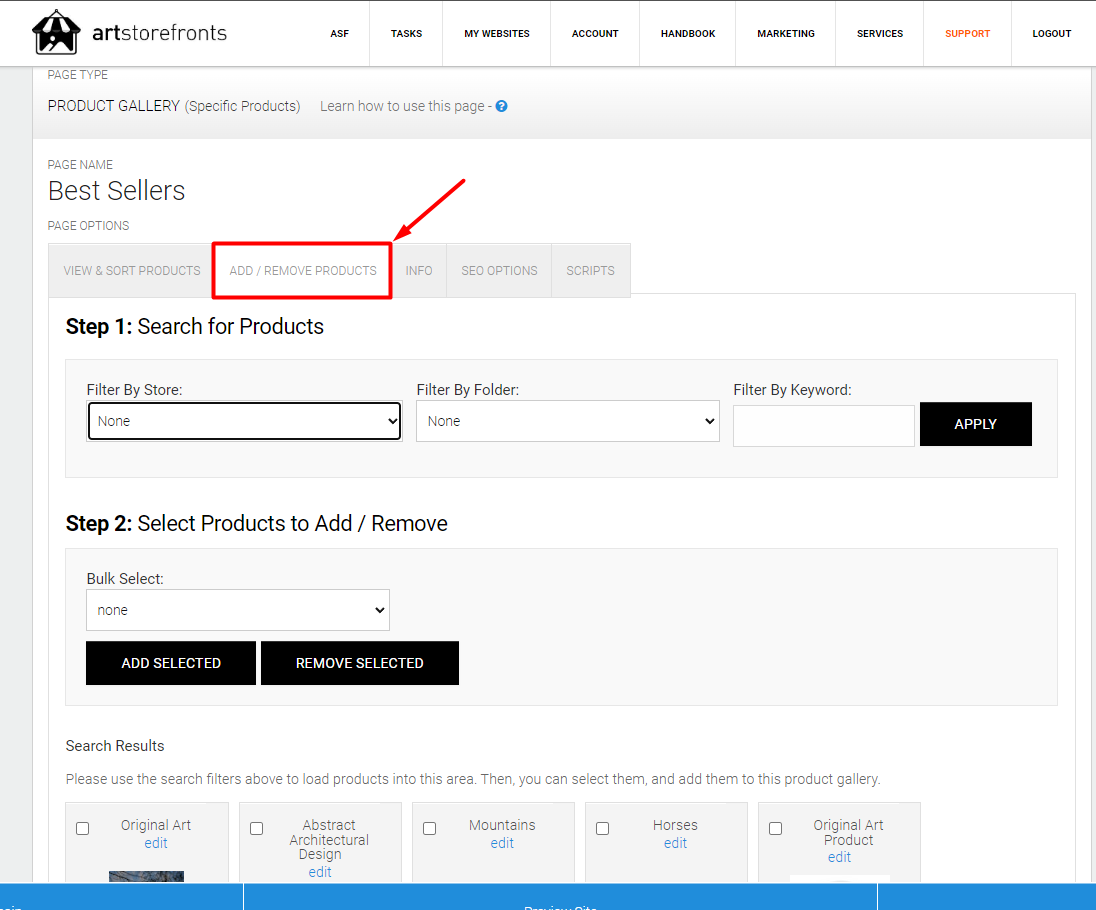Switch to the SEO Options tab
Image resolution: width=1096 pixels, height=910 pixels.
pyautogui.click(x=499, y=270)
